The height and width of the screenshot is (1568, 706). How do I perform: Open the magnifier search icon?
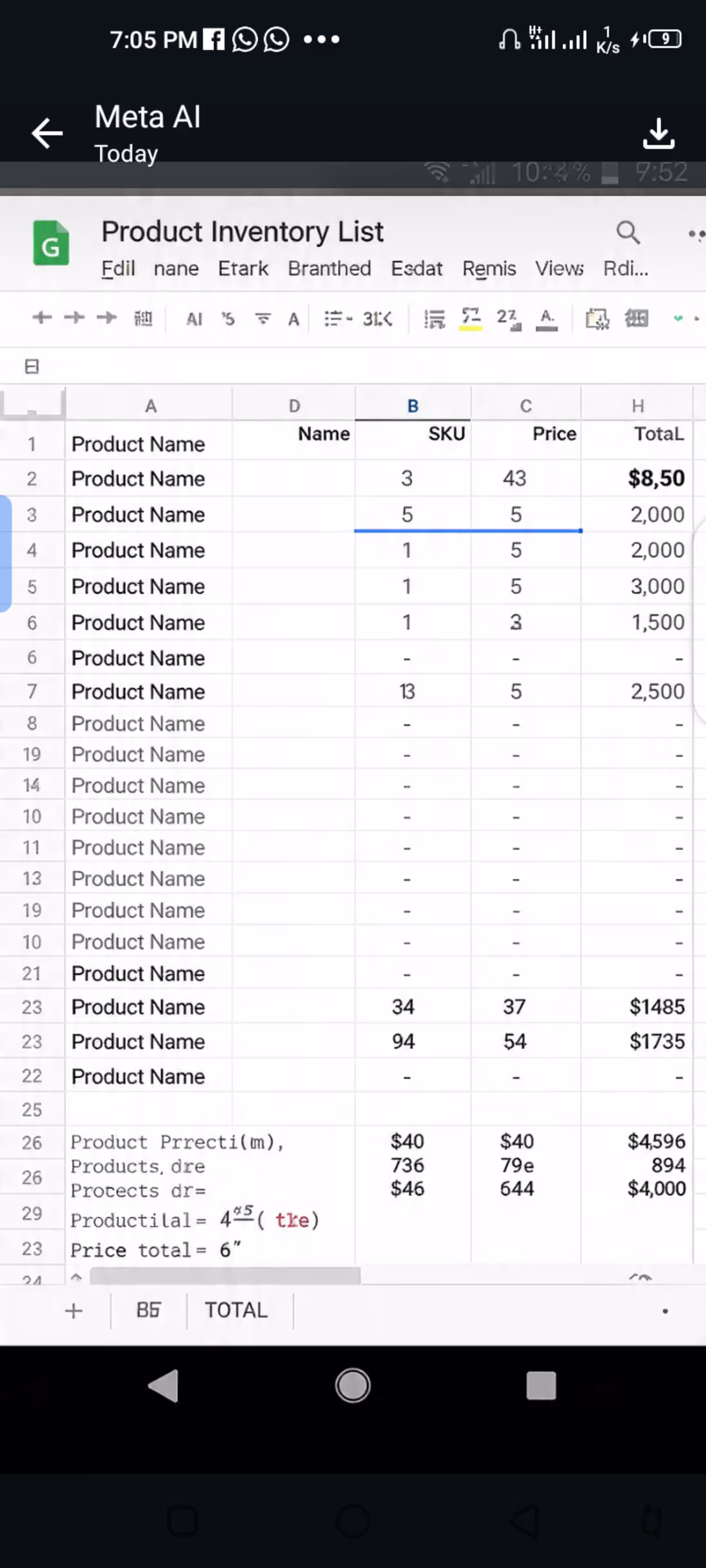[628, 232]
